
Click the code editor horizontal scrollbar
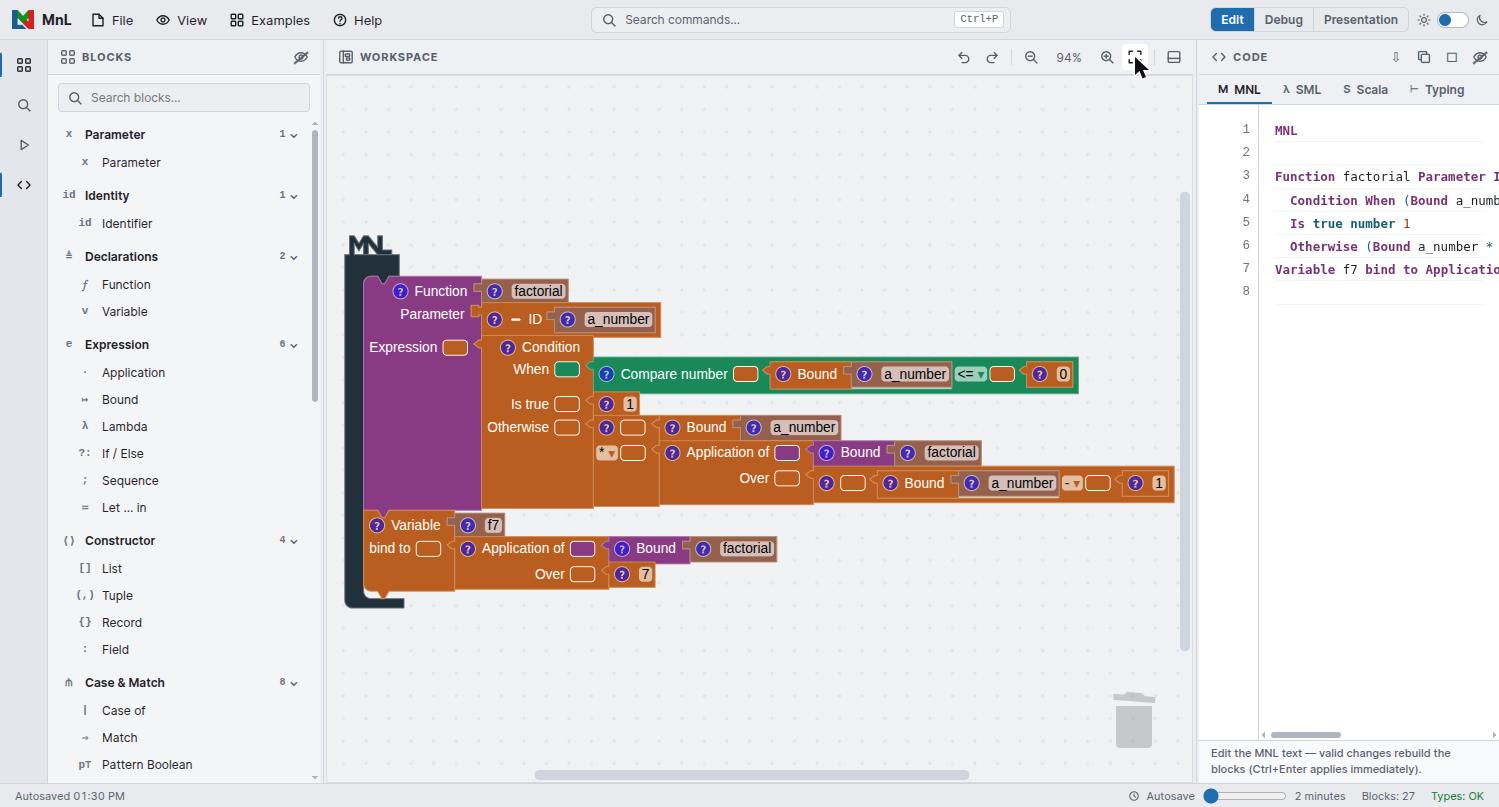[1305, 735]
